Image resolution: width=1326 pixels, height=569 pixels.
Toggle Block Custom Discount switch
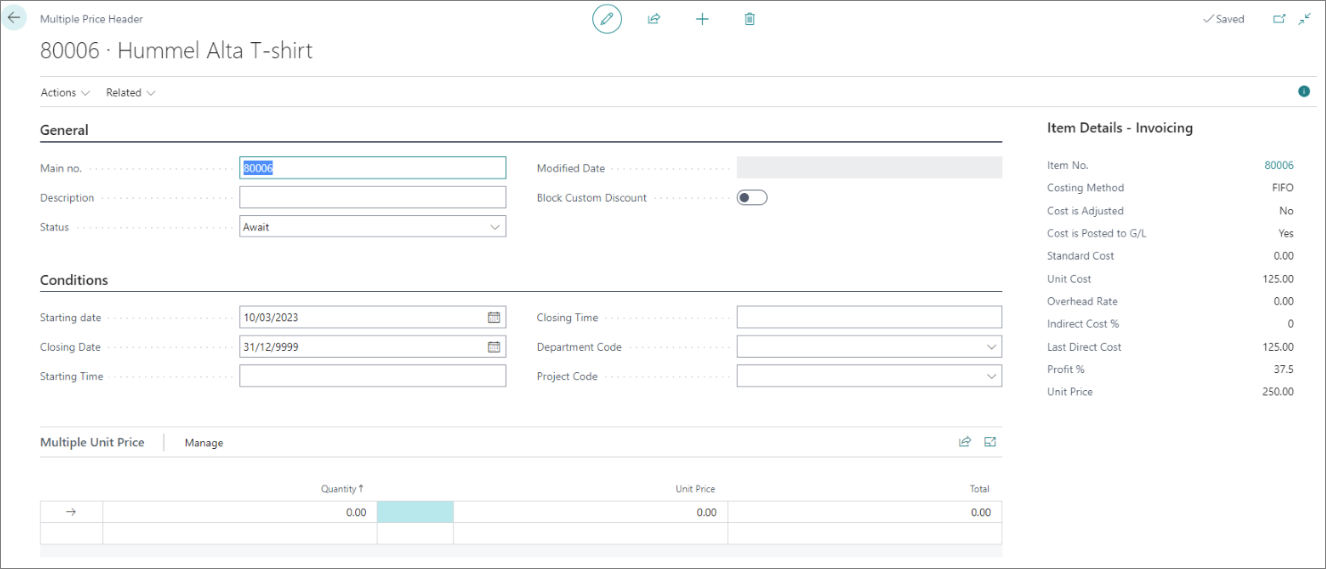(752, 198)
